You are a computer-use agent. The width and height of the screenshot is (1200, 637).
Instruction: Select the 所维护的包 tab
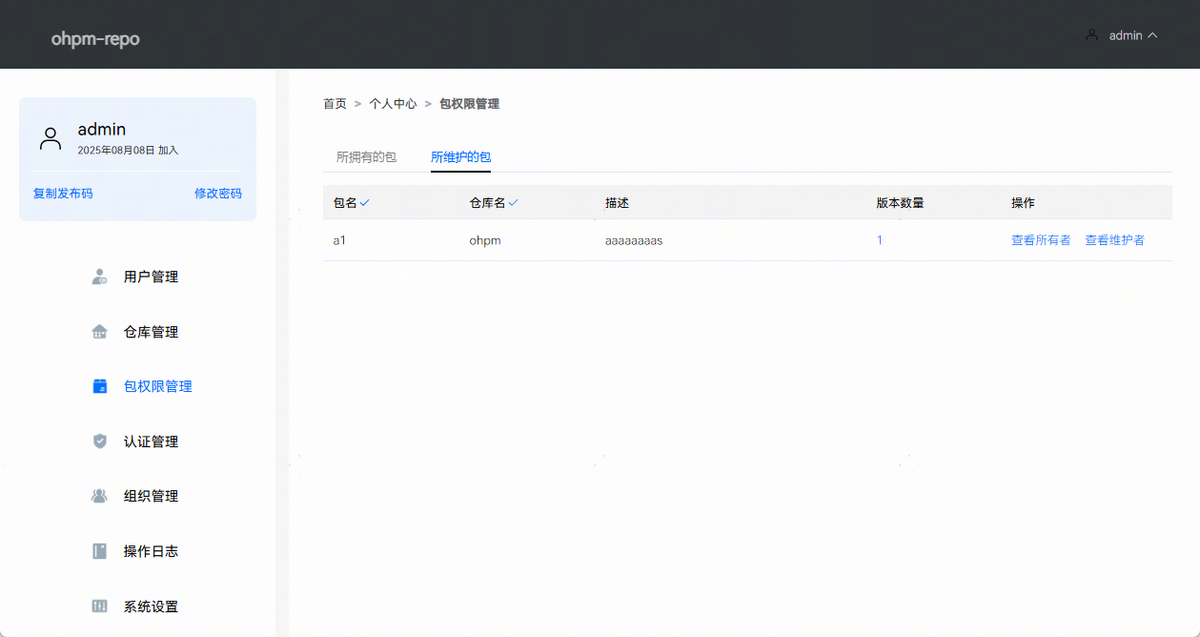coord(460,157)
